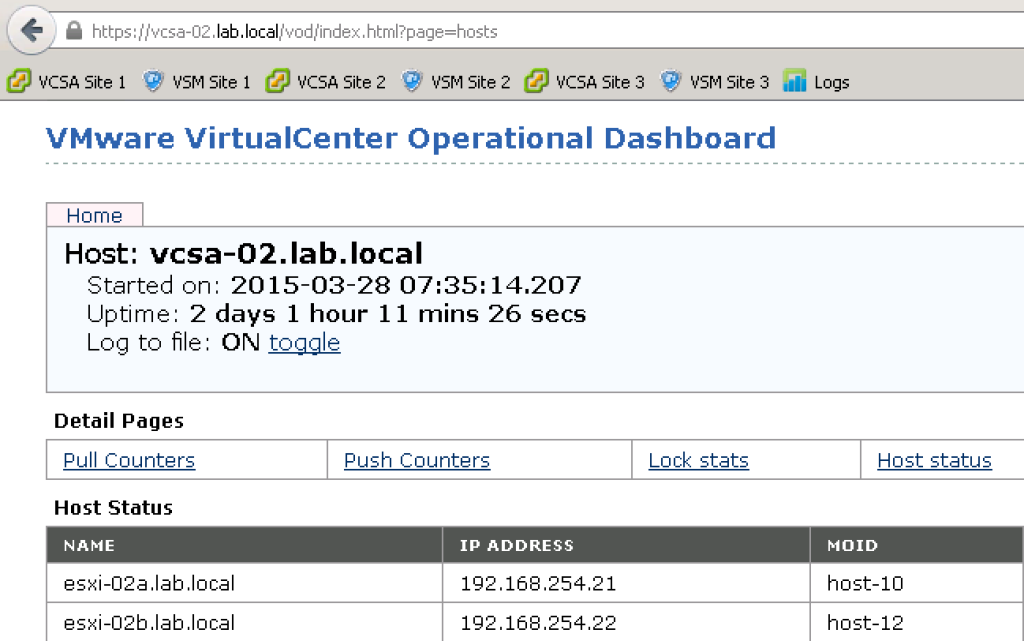Click the Detail Pages section heading
Viewport: 1024px width, 641px height.
(x=119, y=421)
